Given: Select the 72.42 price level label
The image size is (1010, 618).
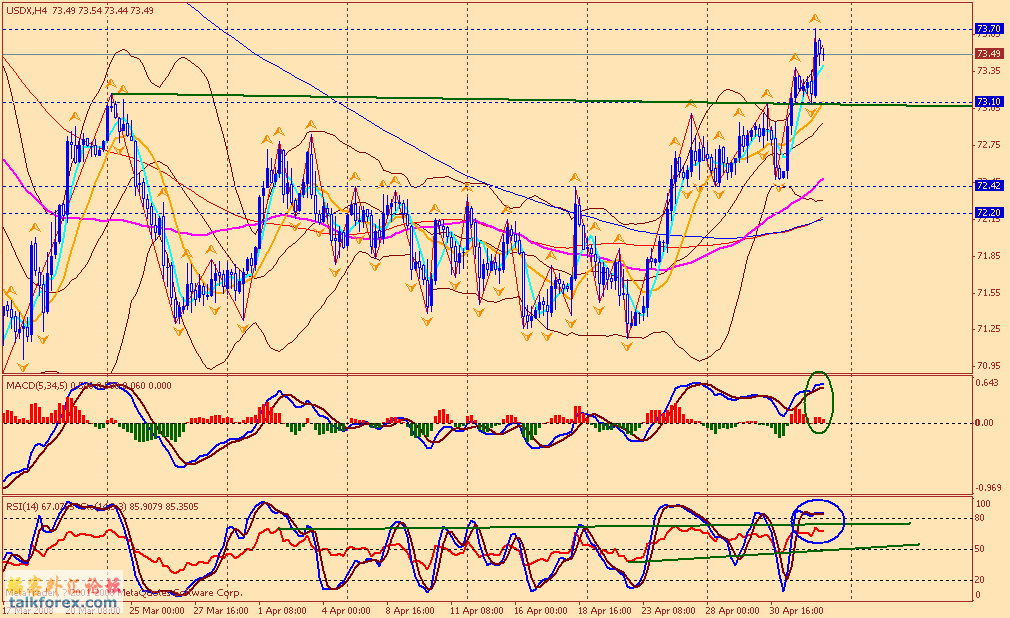Looking at the screenshot, I should click(988, 185).
